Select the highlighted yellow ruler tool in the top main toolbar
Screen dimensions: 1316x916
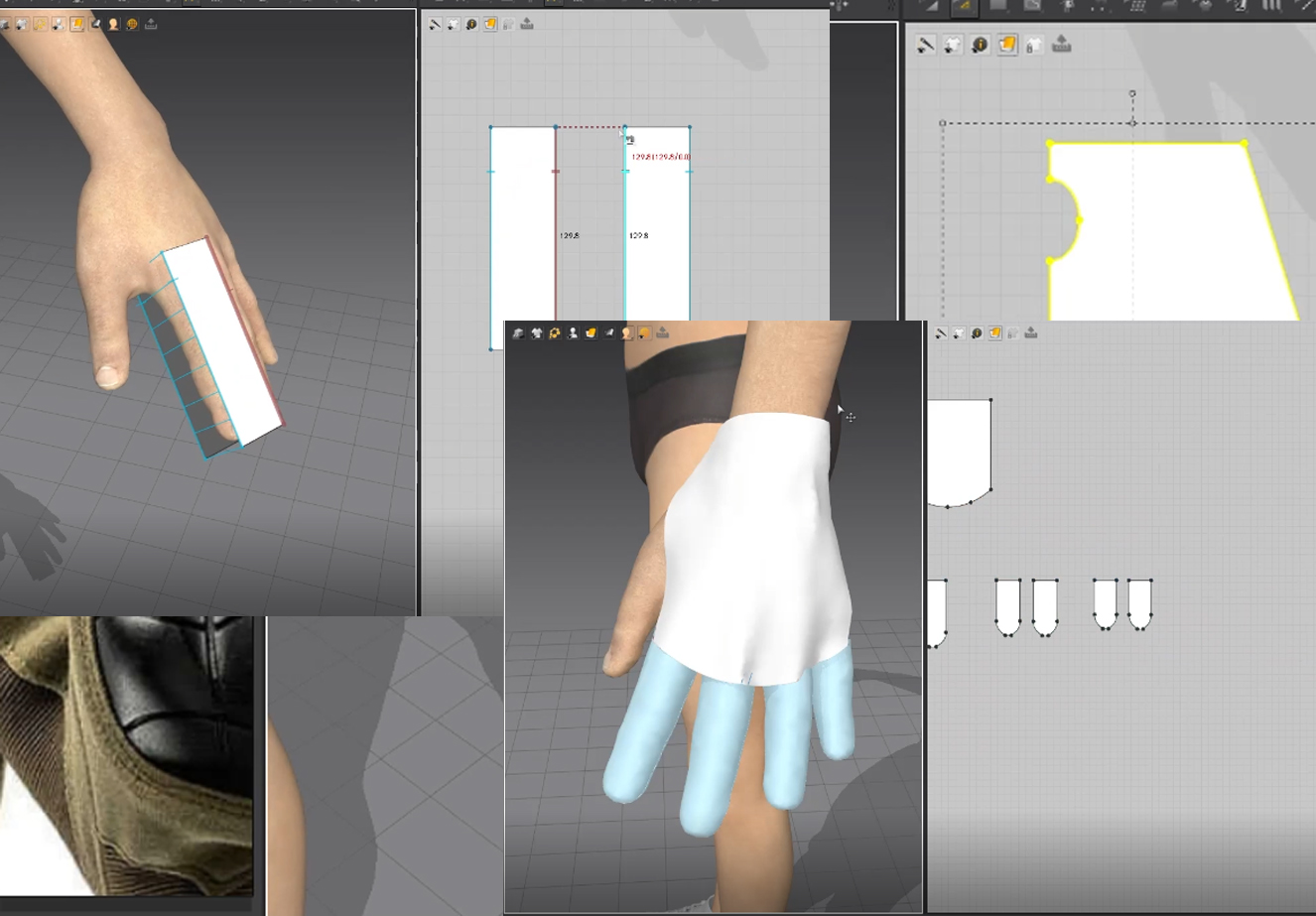point(963,7)
